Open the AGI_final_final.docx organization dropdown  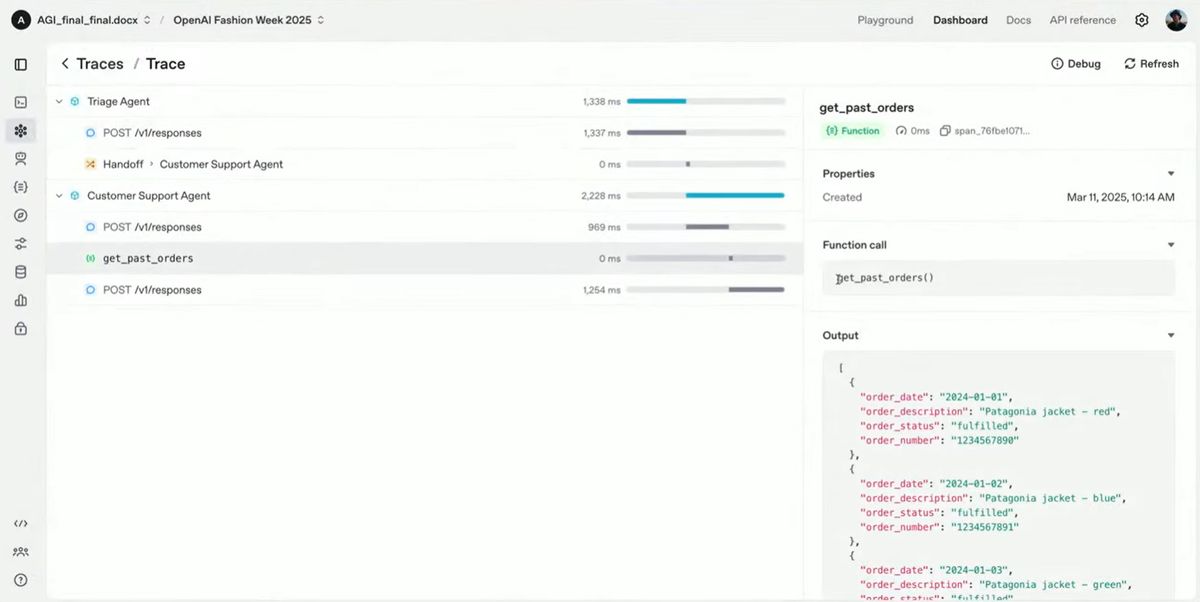point(93,20)
